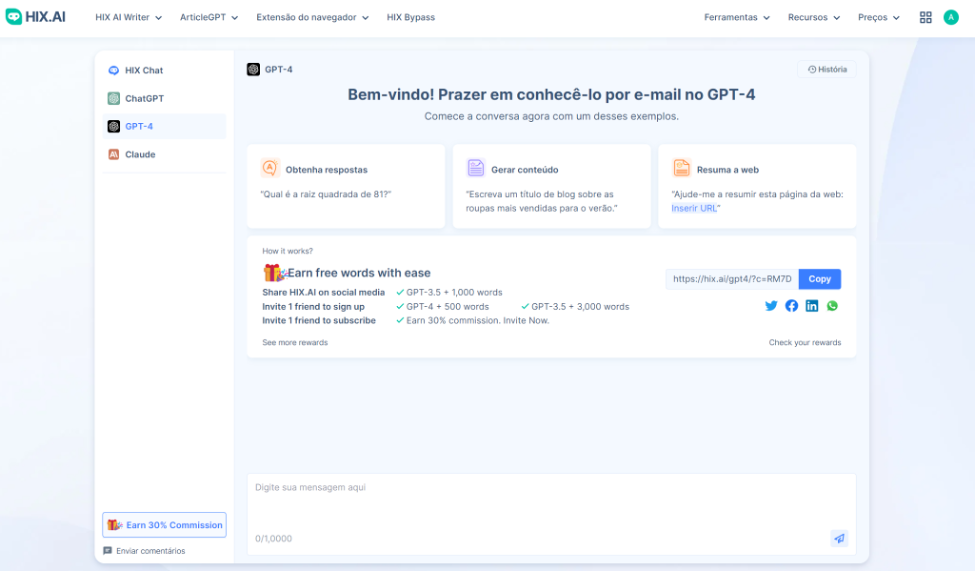Expand the ArticleGPT dropdown
Viewport: 977px width, 572px height.
click(x=209, y=17)
